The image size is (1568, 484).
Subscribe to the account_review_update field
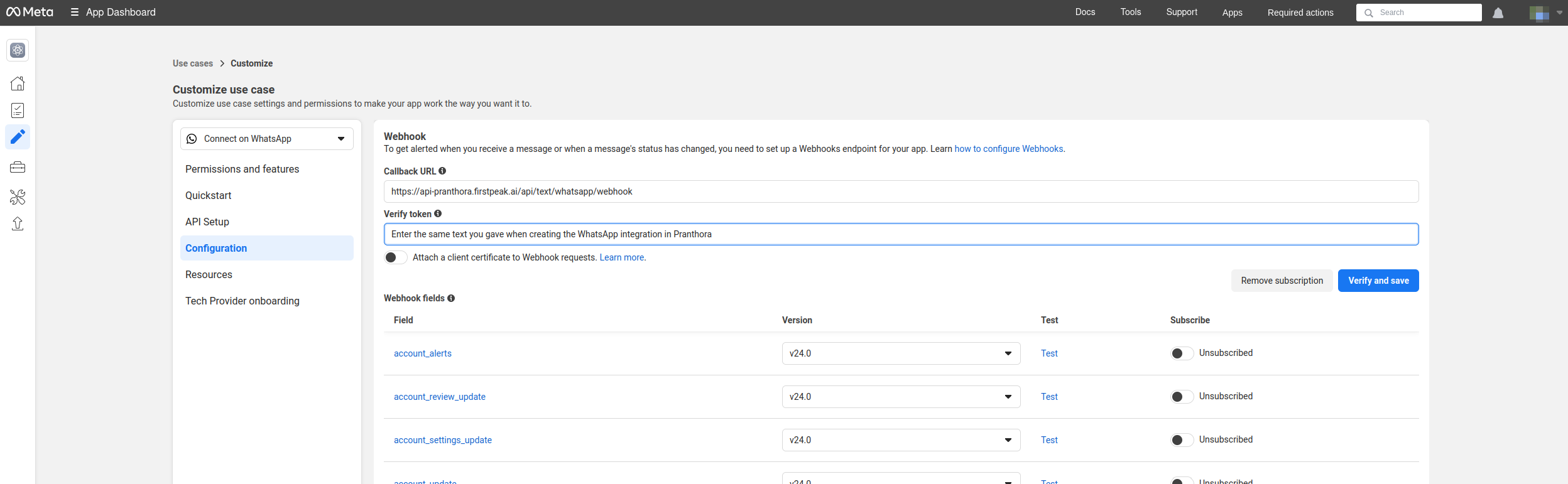click(x=1182, y=397)
